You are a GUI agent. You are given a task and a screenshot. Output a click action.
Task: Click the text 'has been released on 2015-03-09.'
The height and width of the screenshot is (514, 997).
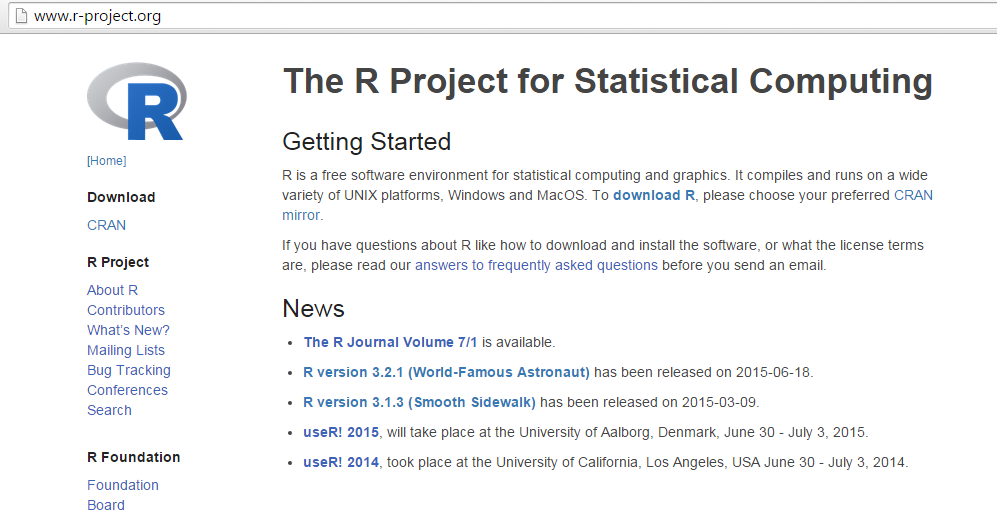[650, 402]
